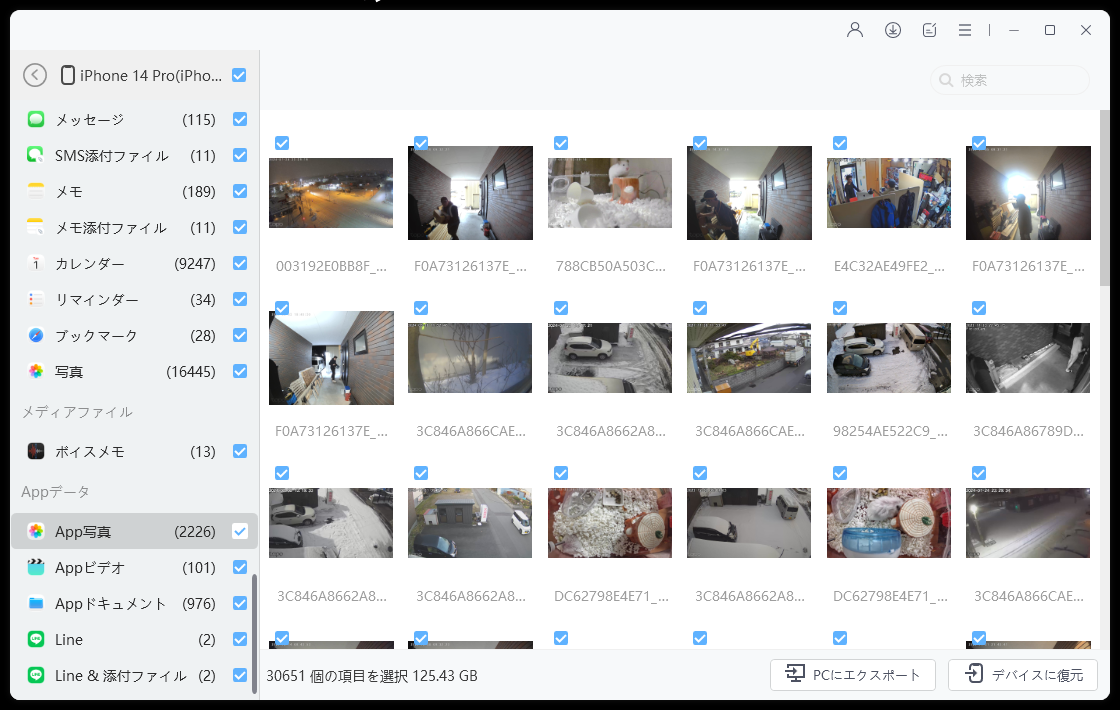Click the SMS添付ファイル icon
Screen dimensions: 1120x710
(x=36, y=155)
